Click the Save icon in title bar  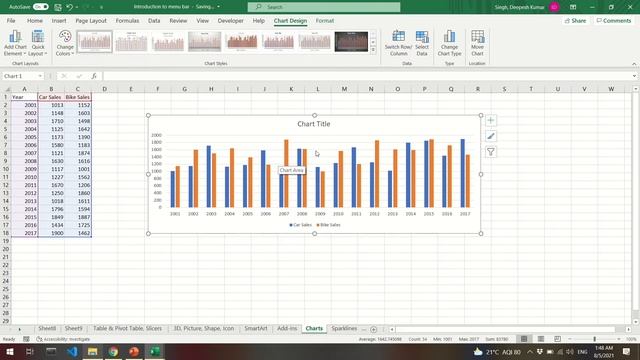[58, 7]
